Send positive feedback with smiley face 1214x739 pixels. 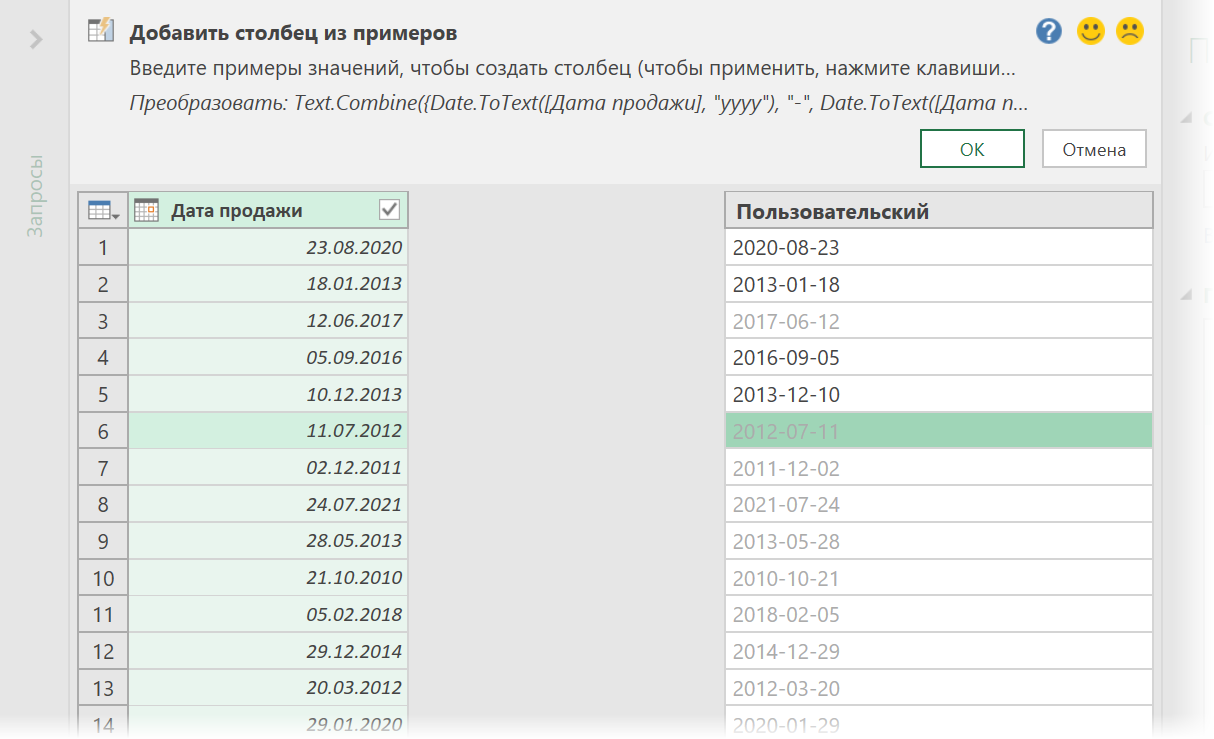tap(1090, 32)
